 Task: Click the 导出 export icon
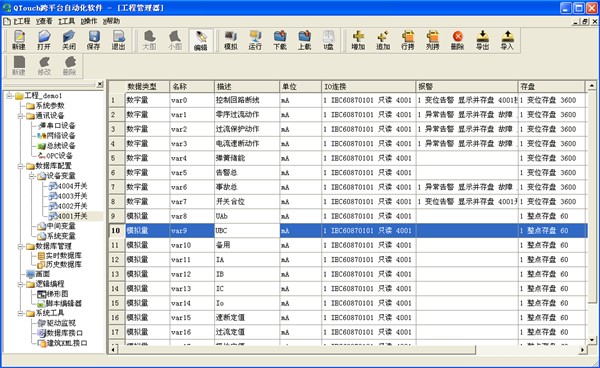(483, 40)
